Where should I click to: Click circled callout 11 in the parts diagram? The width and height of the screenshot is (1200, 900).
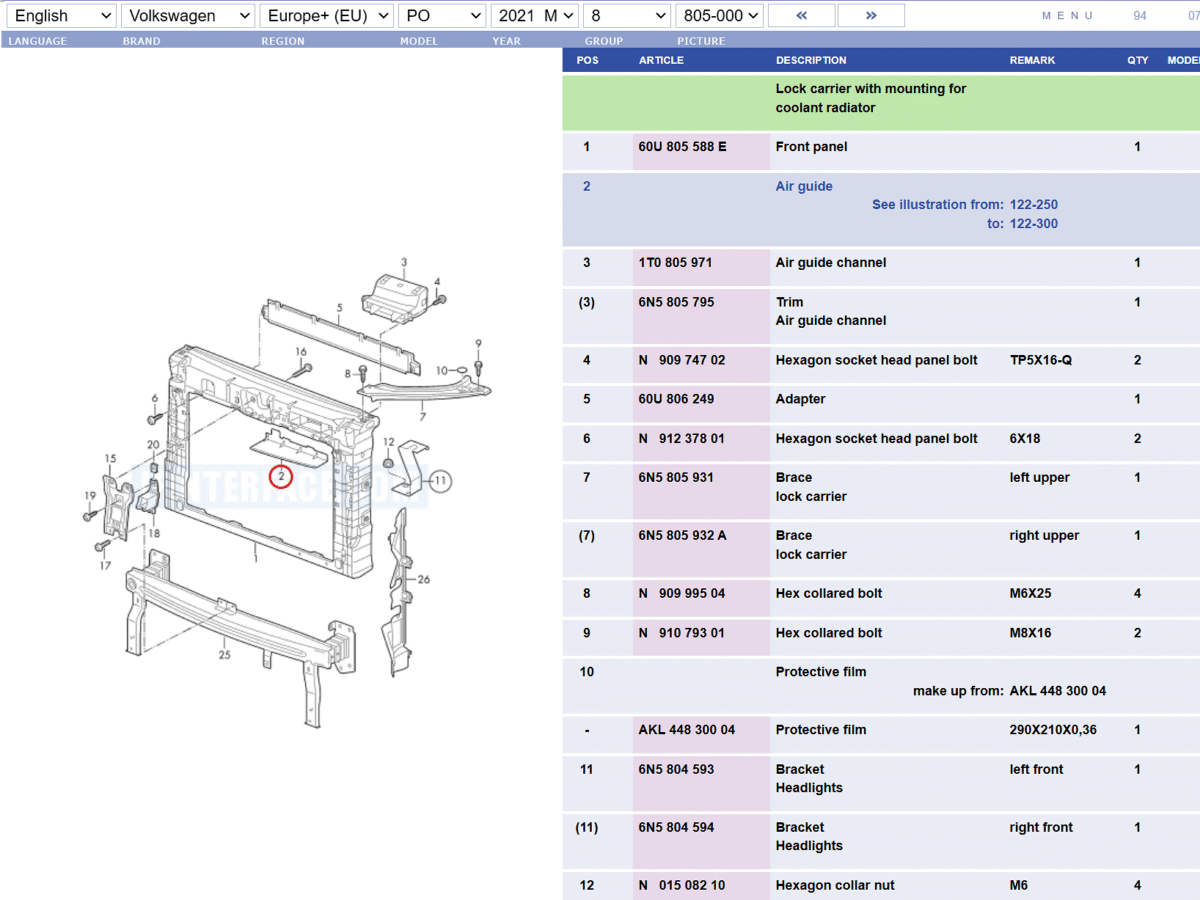[x=441, y=481]
